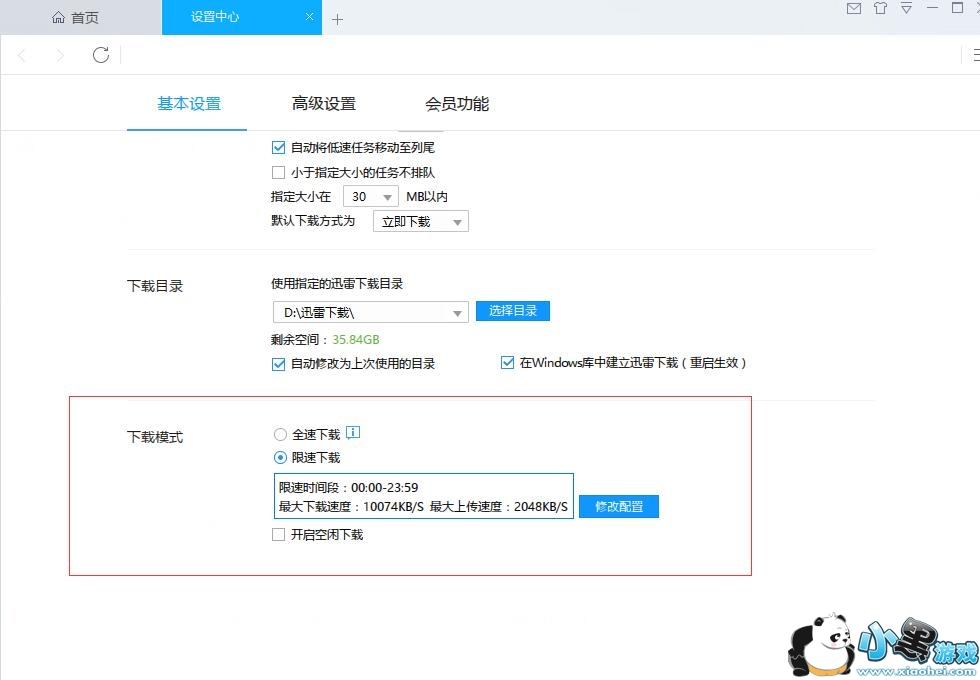
Task: Uncheck 自动将低速任务移动至列尾
Action: [279, 148]
